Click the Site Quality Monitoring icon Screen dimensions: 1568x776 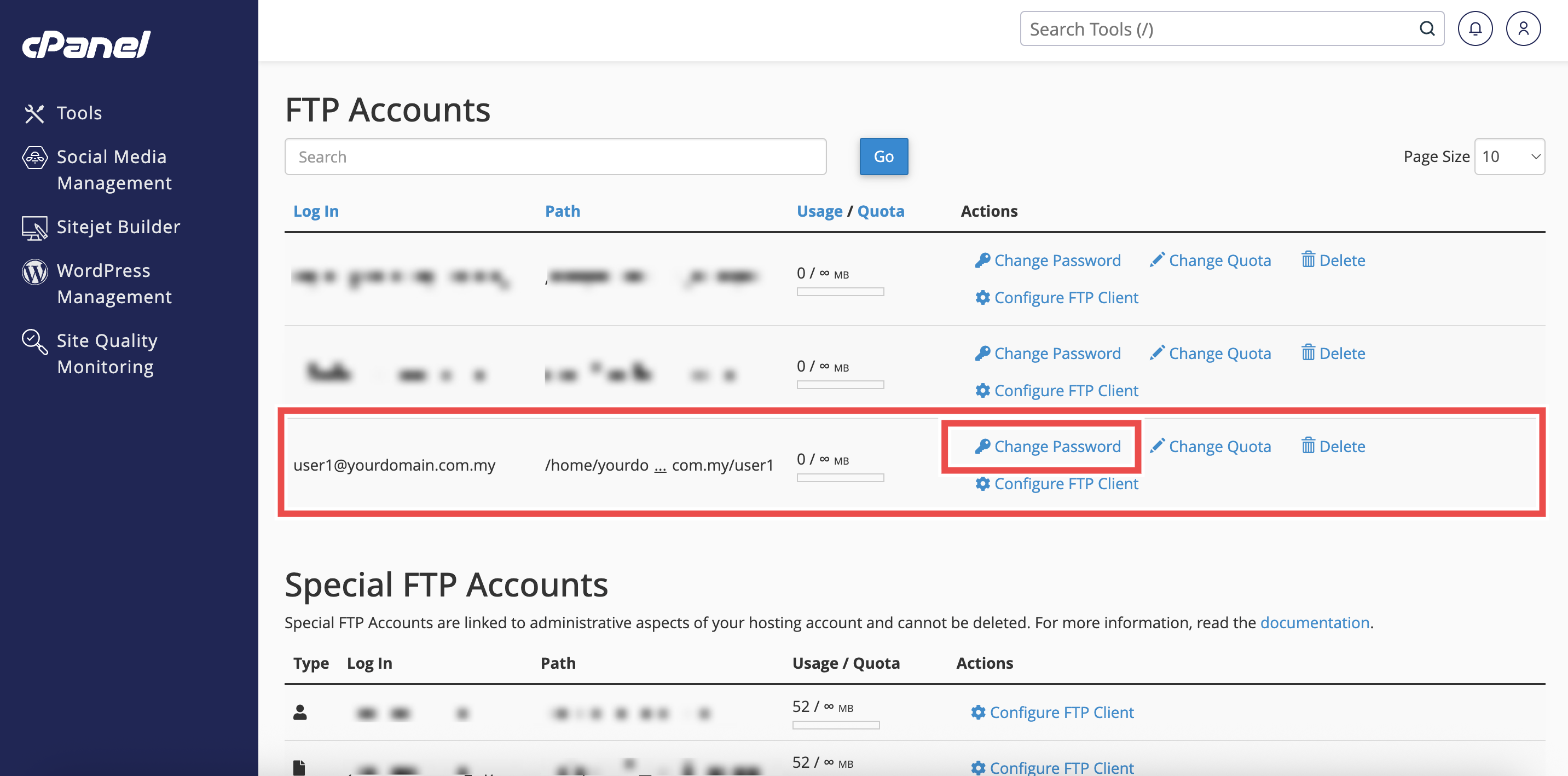pos(34,341)
